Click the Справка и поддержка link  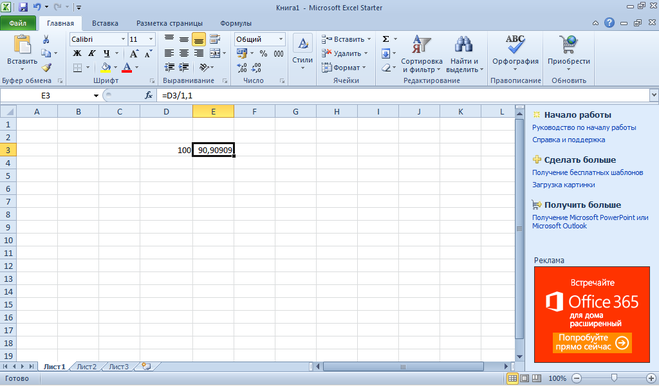pos(568,140)
